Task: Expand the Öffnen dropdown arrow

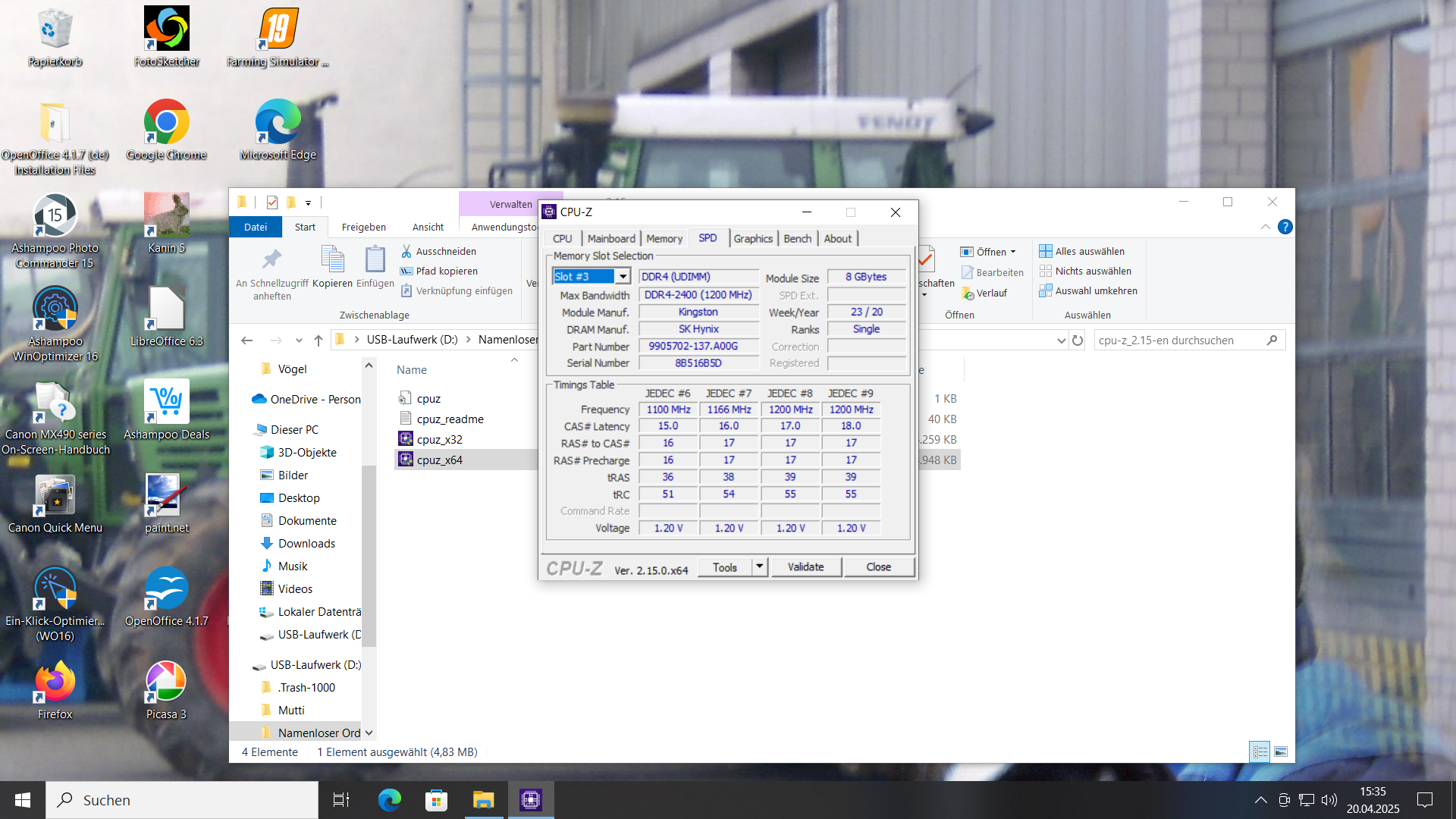Action: point(1013,252)
